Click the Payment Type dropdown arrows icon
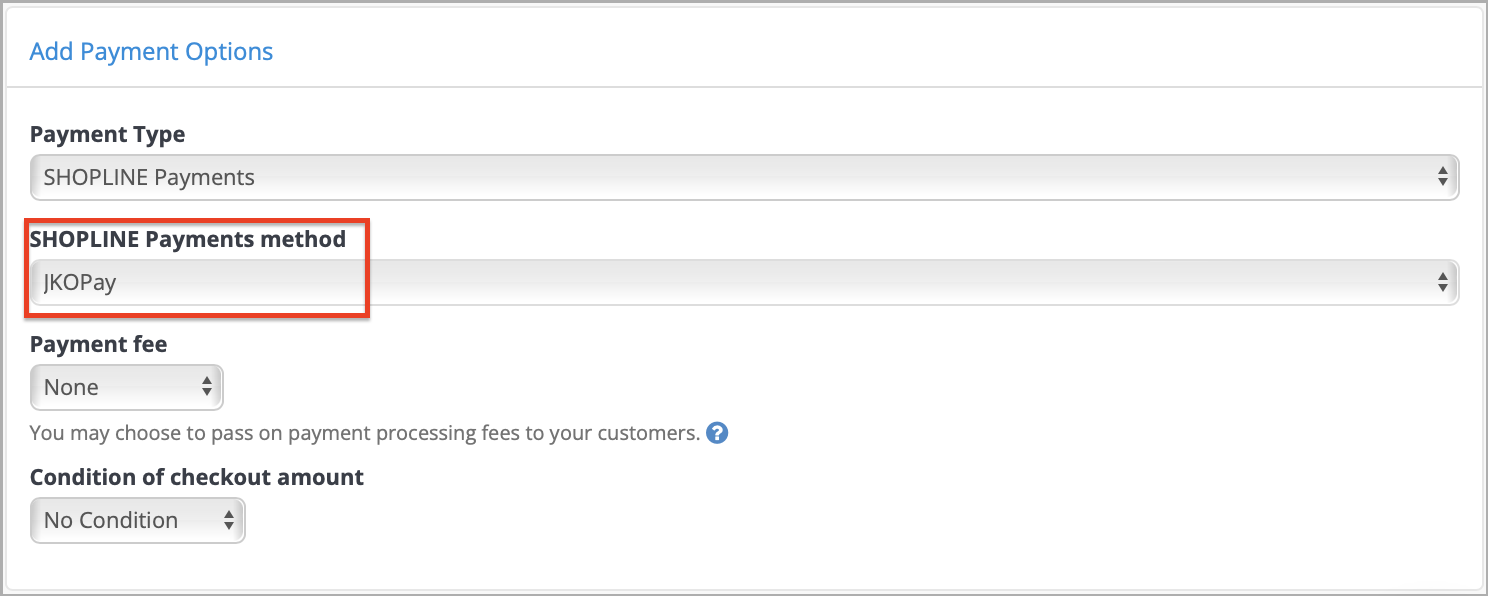Image resolution: width=1488 pixels, height=596 pixels. (x=1443, y=177)
